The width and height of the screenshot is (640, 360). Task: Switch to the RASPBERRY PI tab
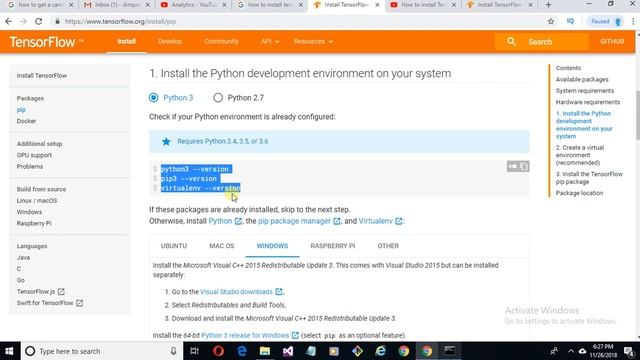click(333, 246)
